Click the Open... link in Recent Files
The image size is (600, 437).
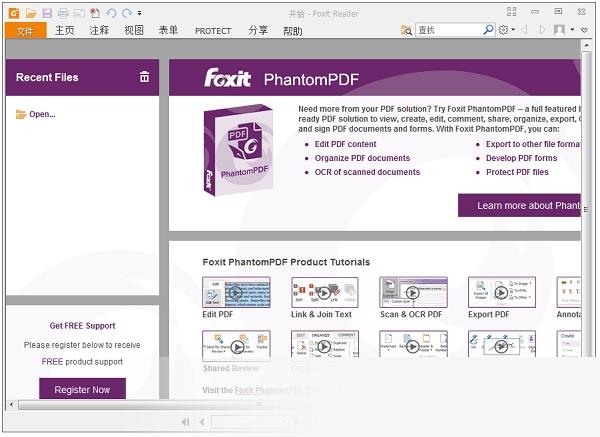point(42,114)
